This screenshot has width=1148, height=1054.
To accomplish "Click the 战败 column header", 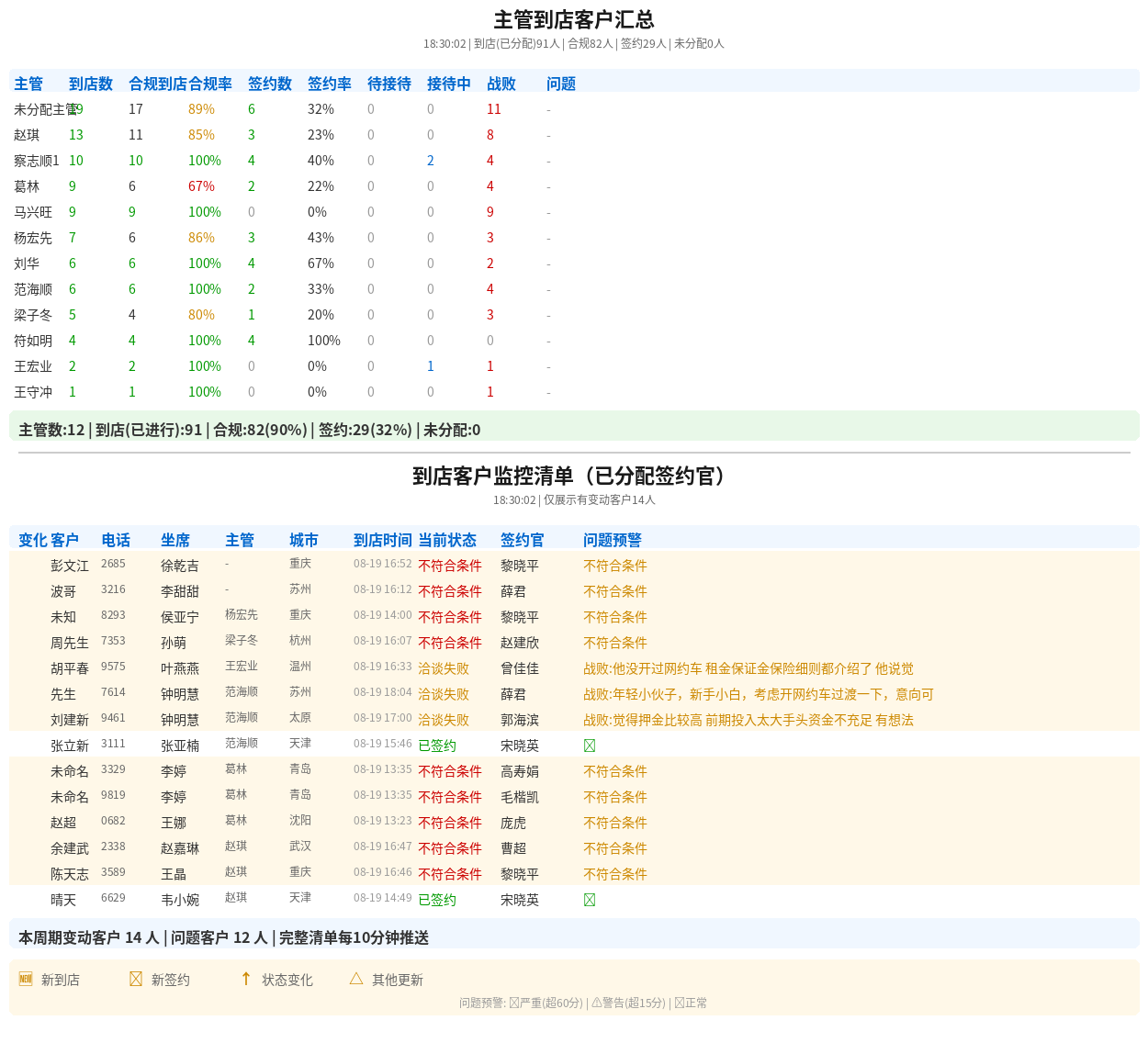I will tap(501, 84).
